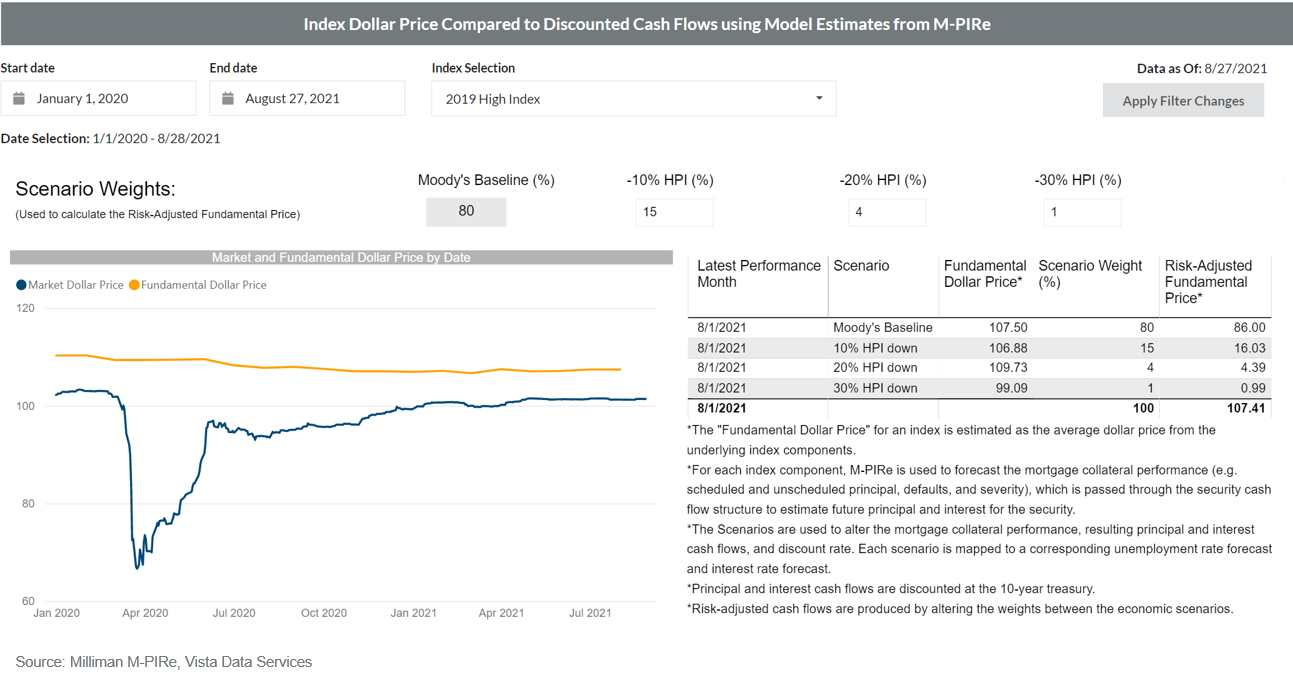The image size is (1293, 679).
Task: Click the Risk-Adjusted Fundamental Price column header
Action: [x=1208, y=281]
